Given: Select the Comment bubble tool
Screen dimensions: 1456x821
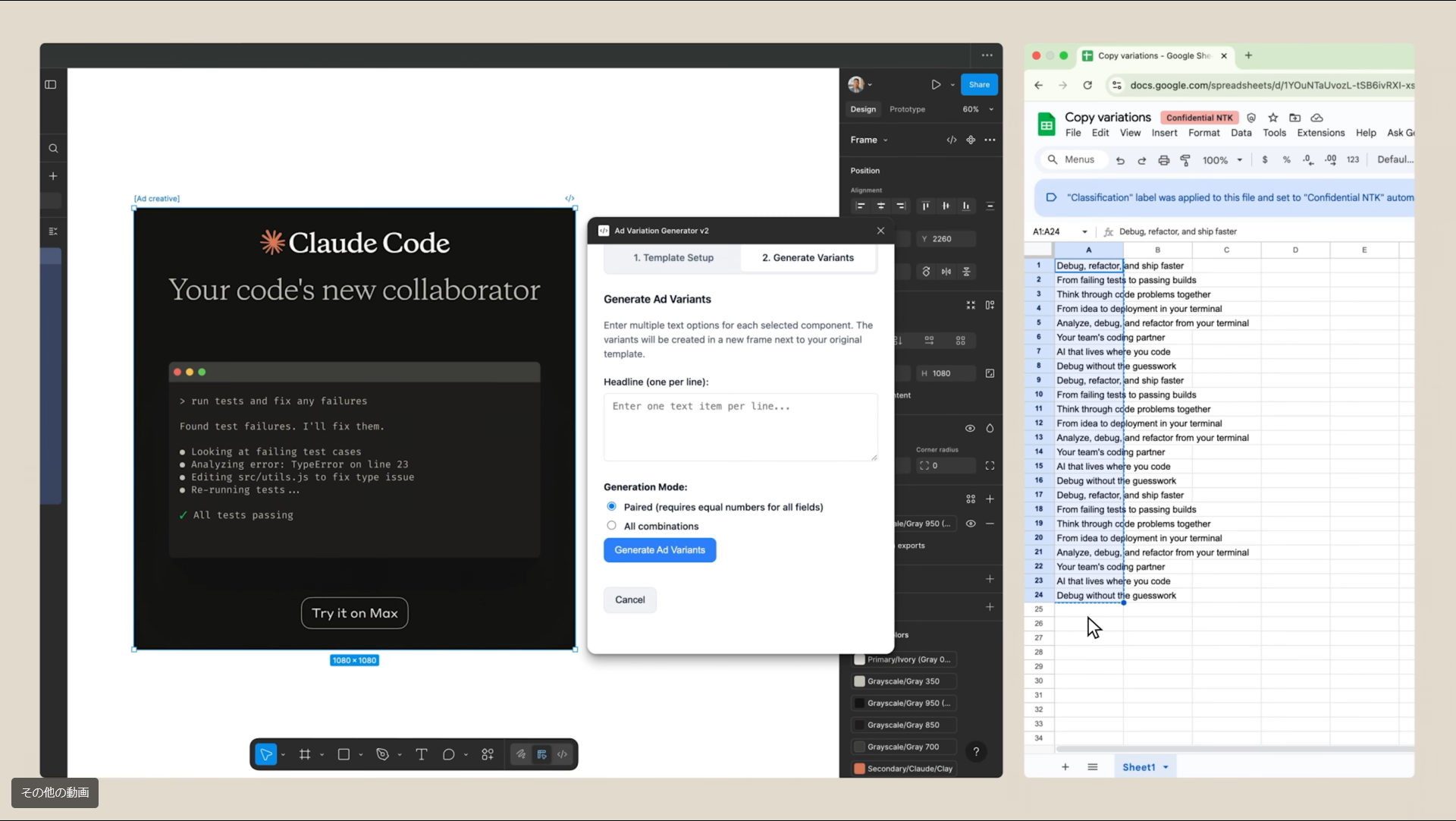Looking at the screenshot, I should [449, 754].
